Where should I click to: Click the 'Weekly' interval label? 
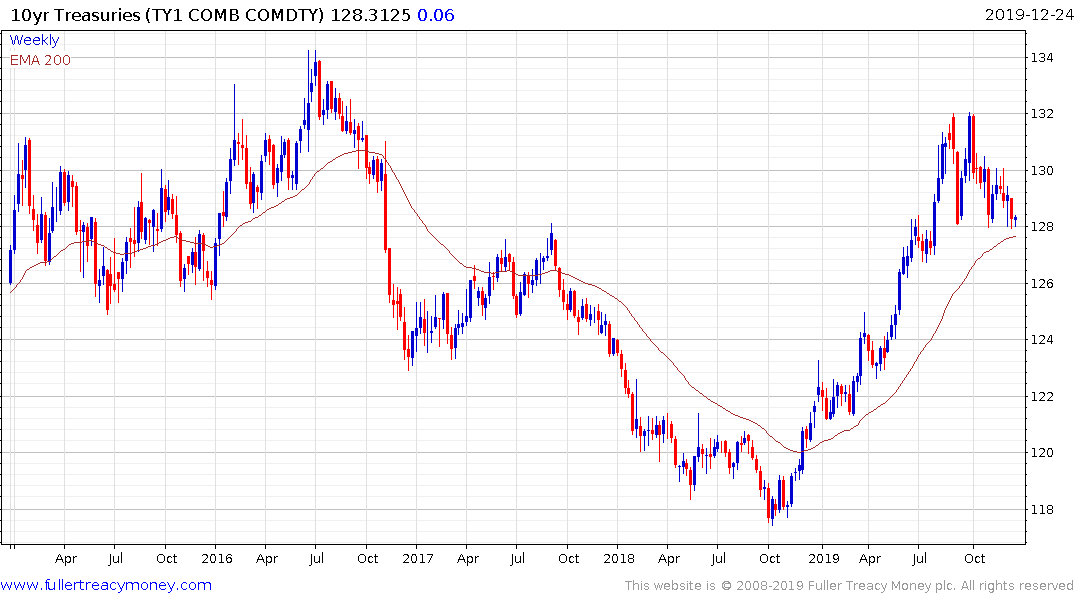[x=34, y=40]
